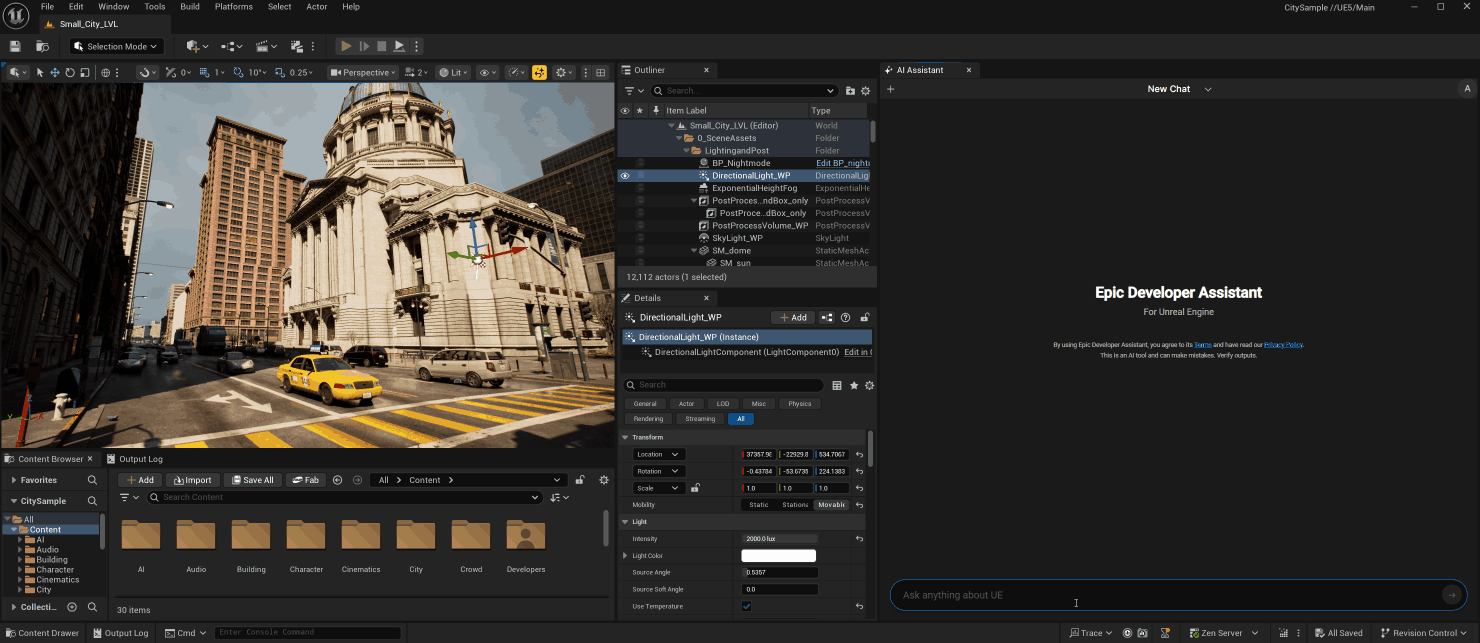Click the Outliner settings gear icon
This screenshot has width=1480, height=643.
coord(866,91)
